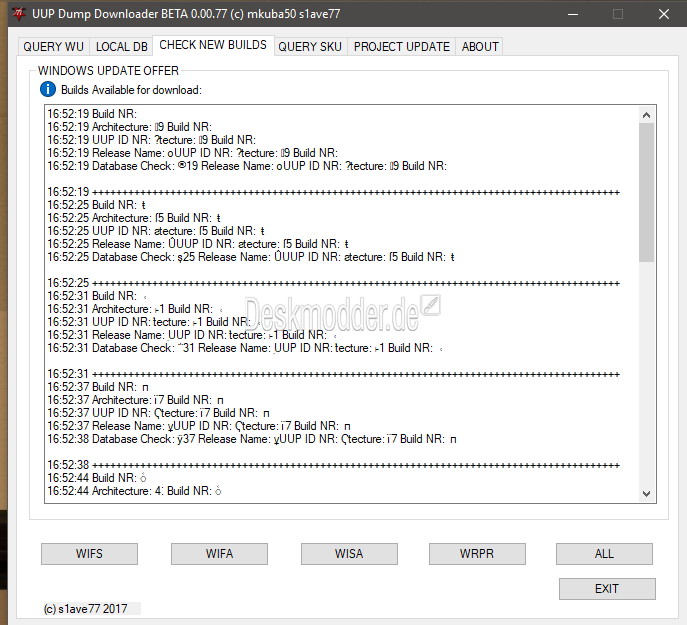The image size is (687, 625).
Task: Click the '16:52:44 Build NR:' log line
Action: tap(97, 478)
